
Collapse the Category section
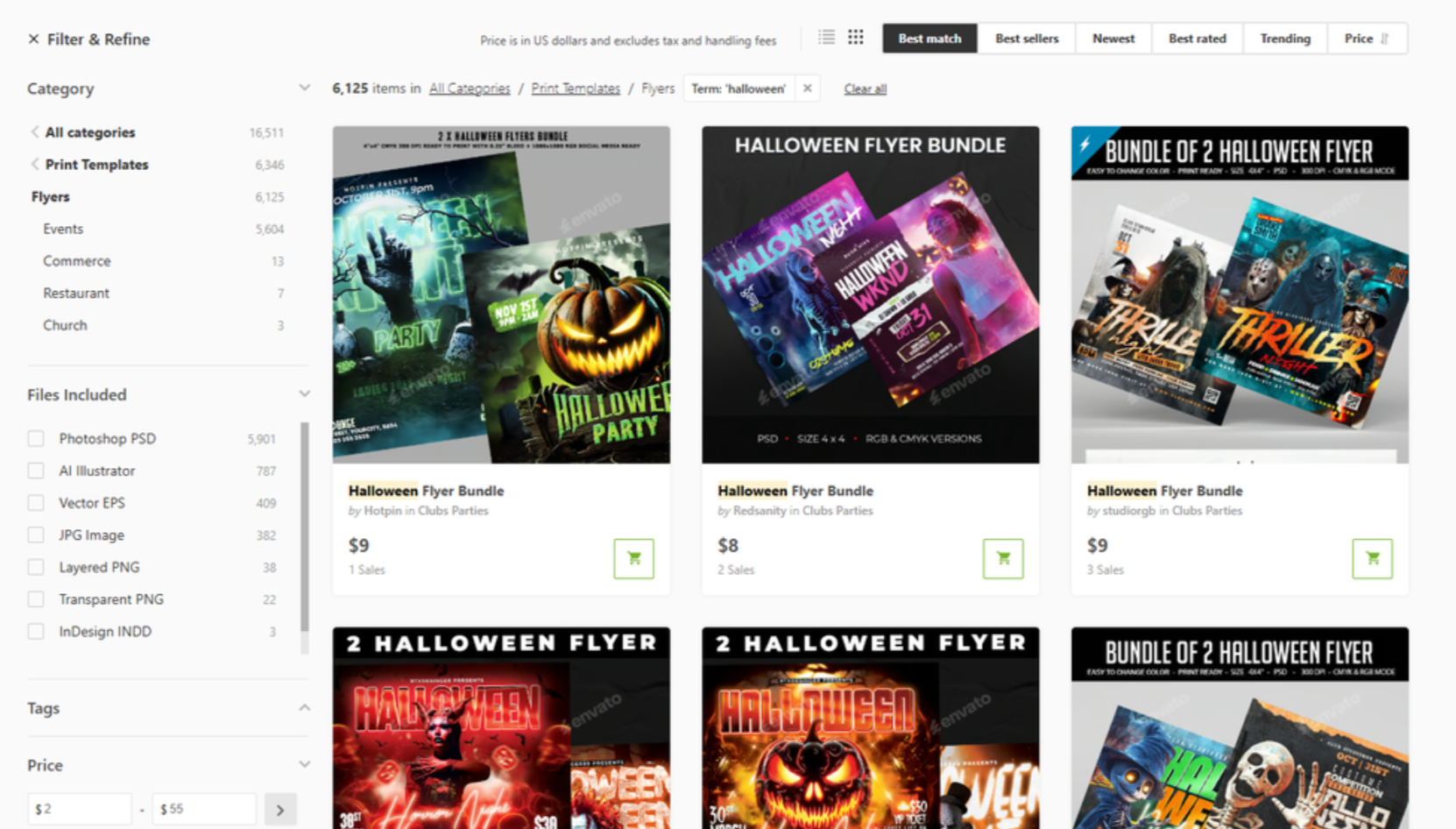pos(304,87)
